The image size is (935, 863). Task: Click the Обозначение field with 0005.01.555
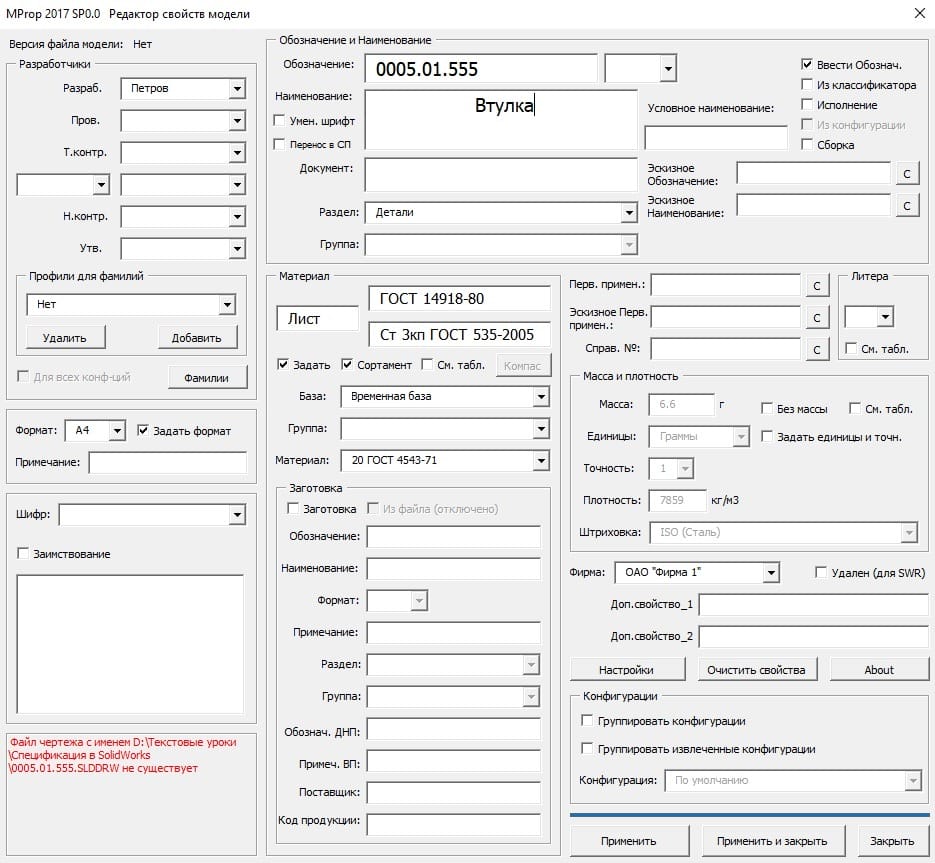481,69
